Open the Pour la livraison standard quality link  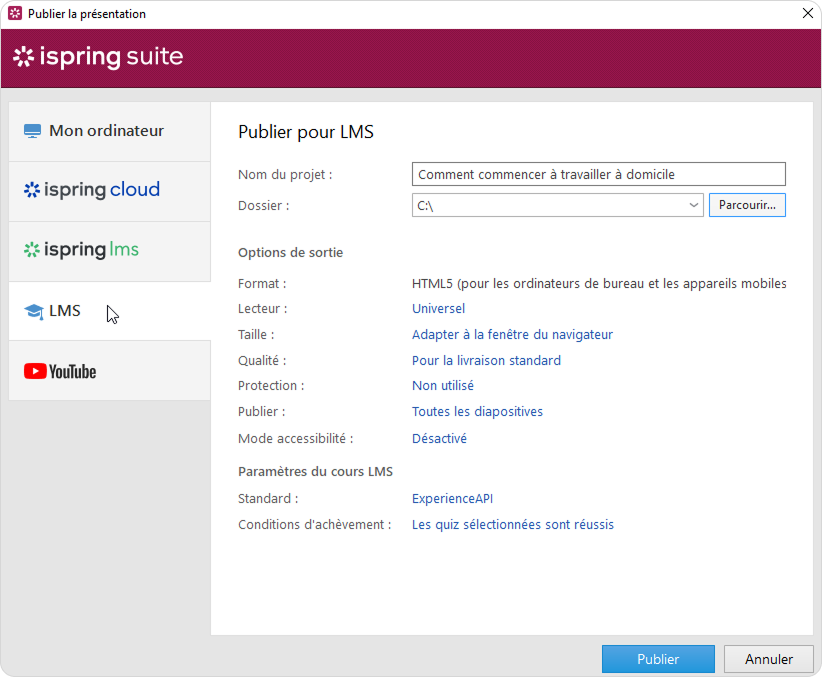pos(486,361)
